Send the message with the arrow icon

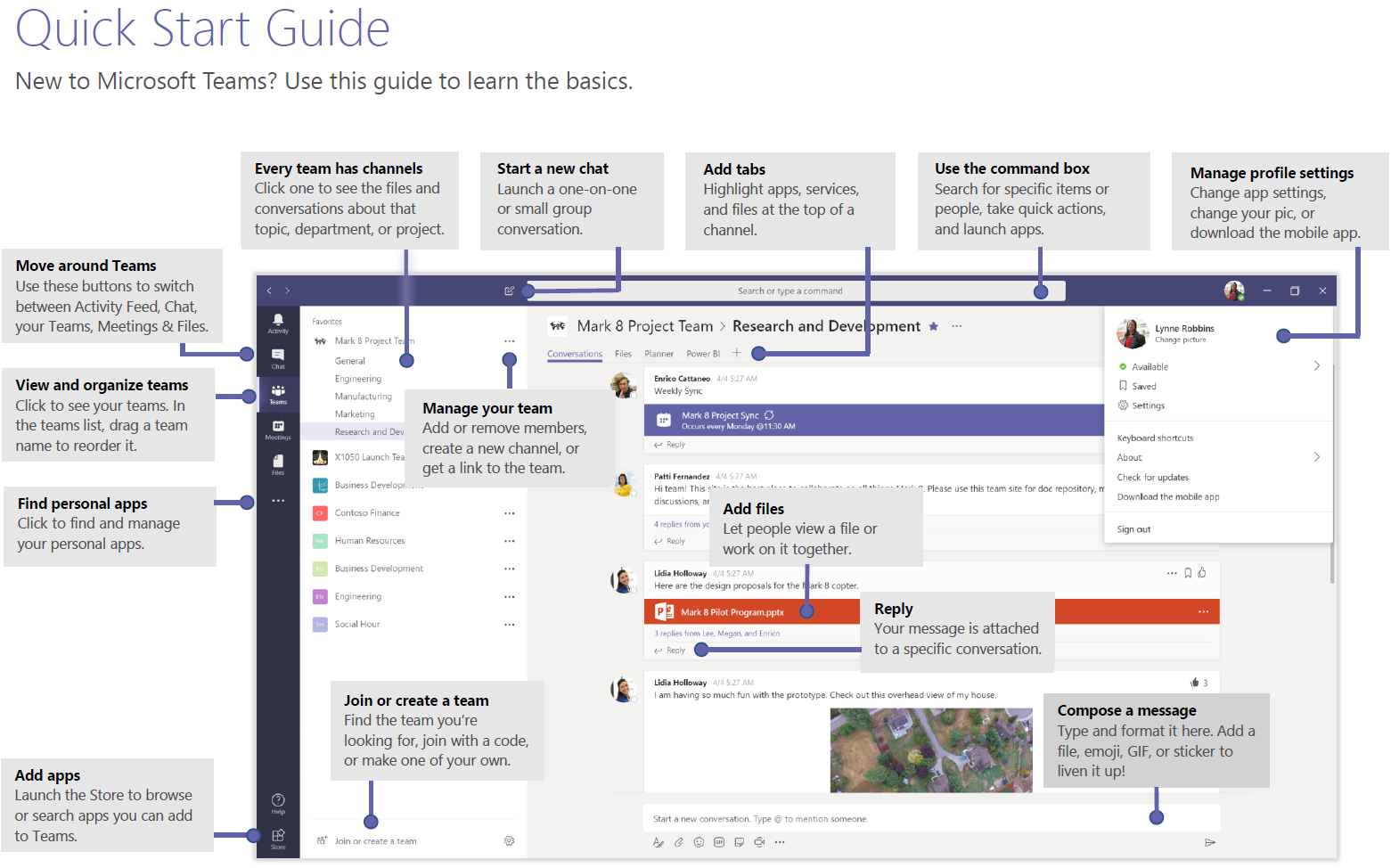[1209, 842]
